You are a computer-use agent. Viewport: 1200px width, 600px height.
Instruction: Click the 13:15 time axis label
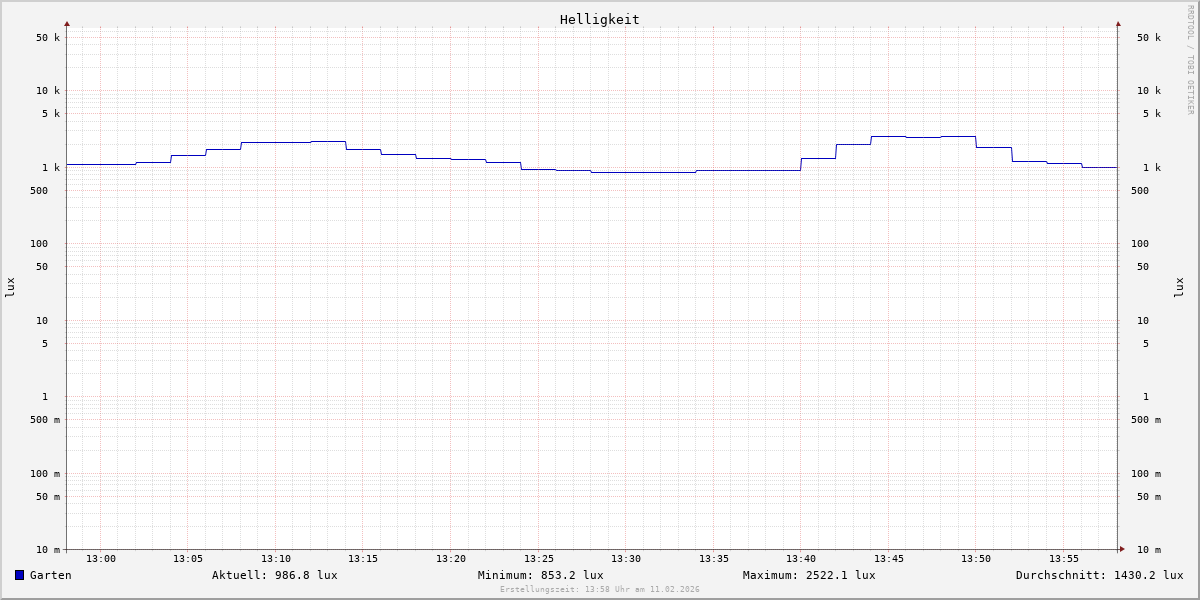click(x=363, y=559)
